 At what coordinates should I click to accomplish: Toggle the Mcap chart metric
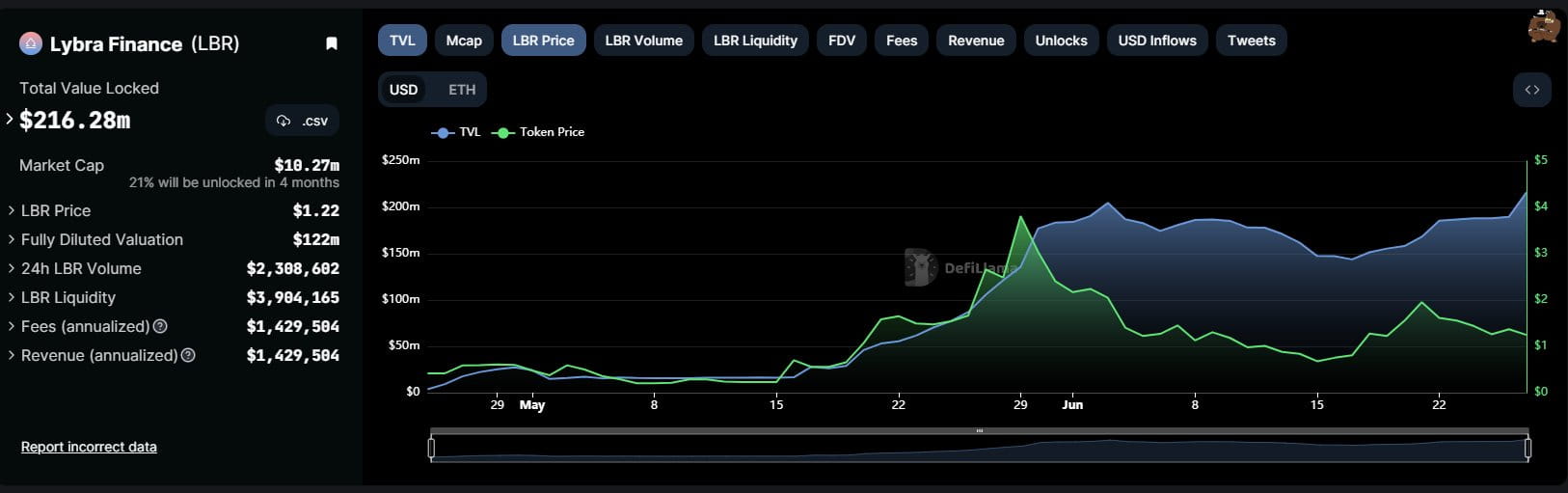tap(464, 41)
